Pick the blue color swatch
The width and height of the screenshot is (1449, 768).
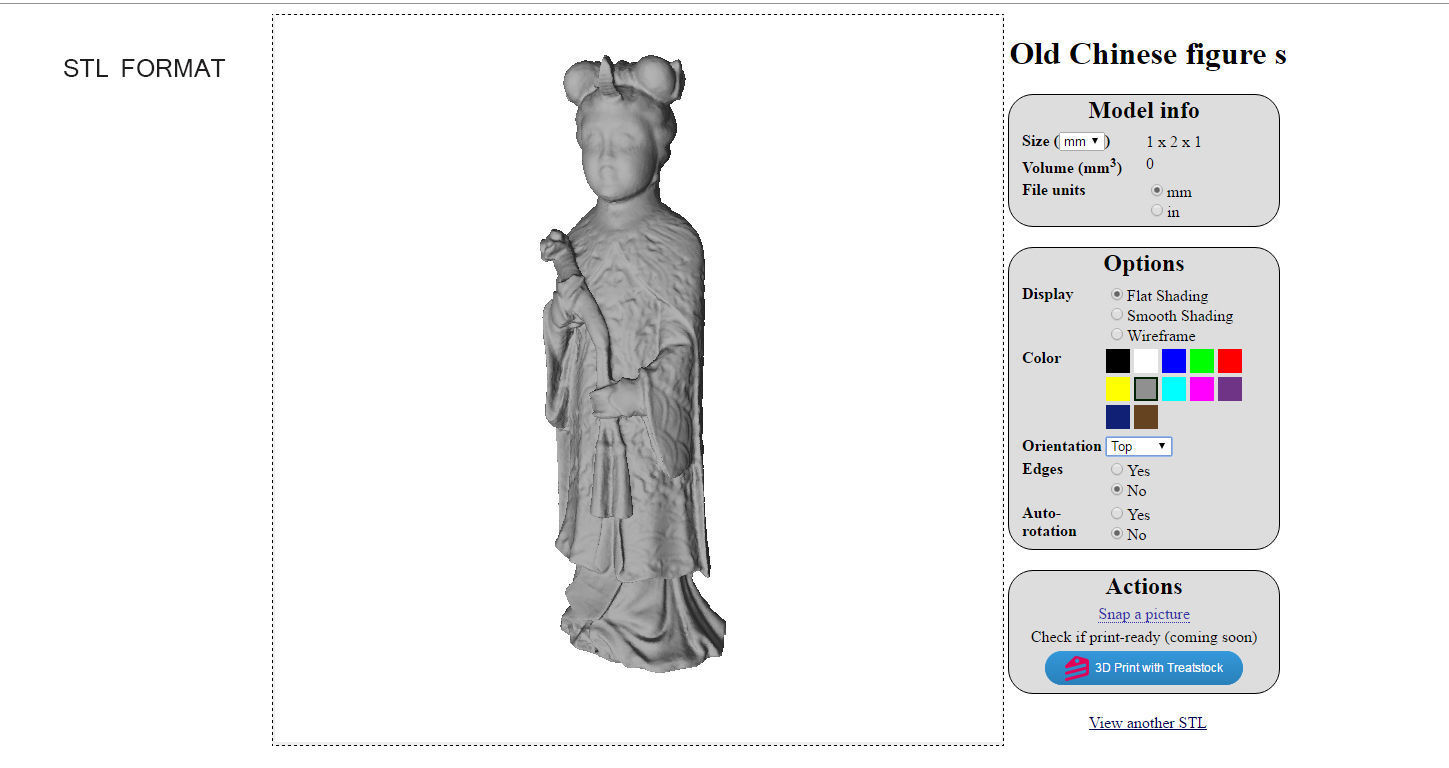1174,361
